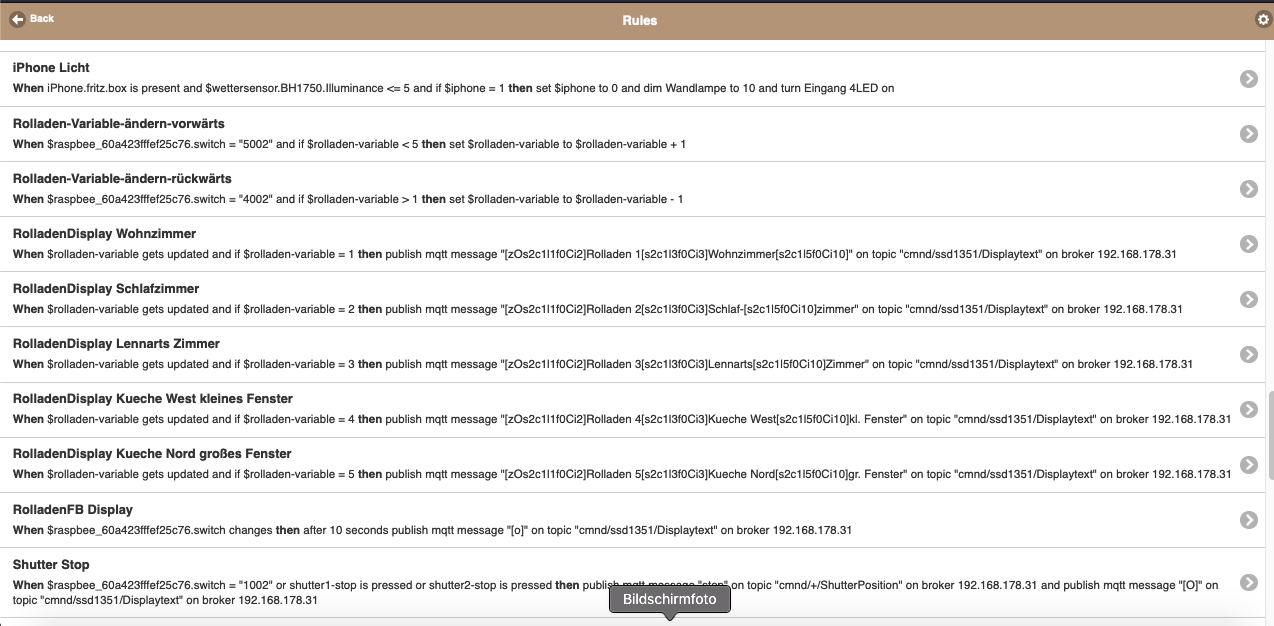
Task: Open the iPhone Licht rule chevron
Action: pos(1248,78)
